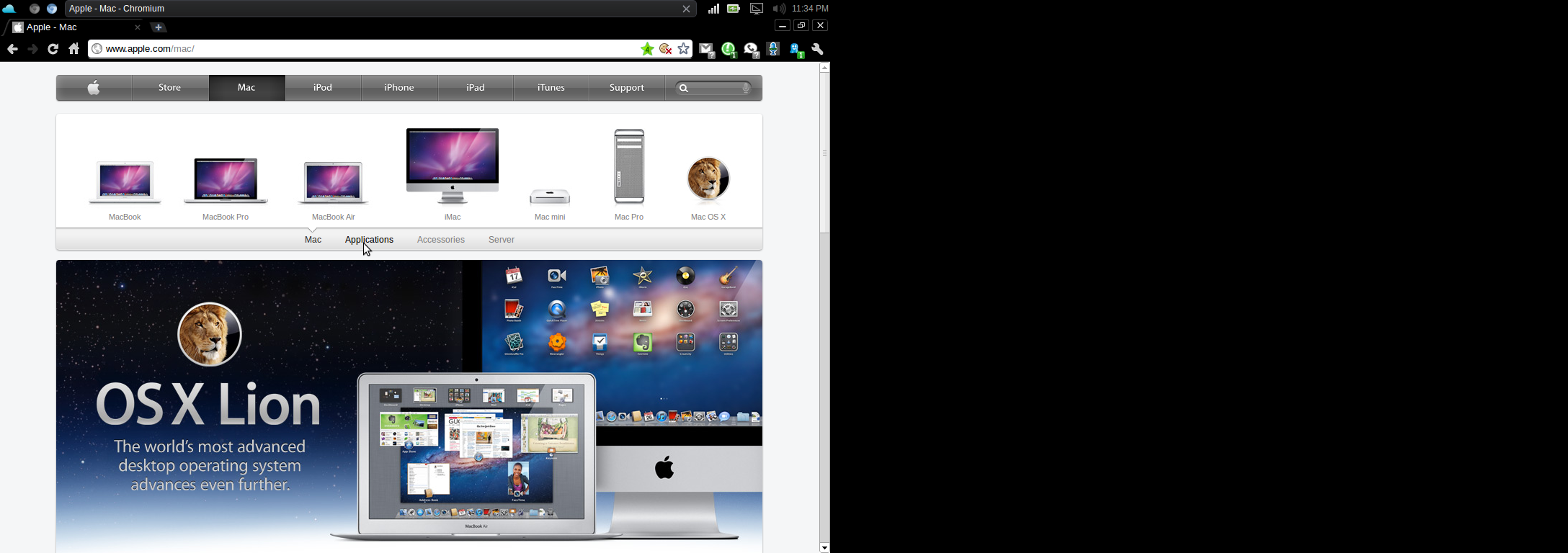Click the blue microphone extension icon
The height and width of the screenshot is (553, 1568).
coord(774,50)
